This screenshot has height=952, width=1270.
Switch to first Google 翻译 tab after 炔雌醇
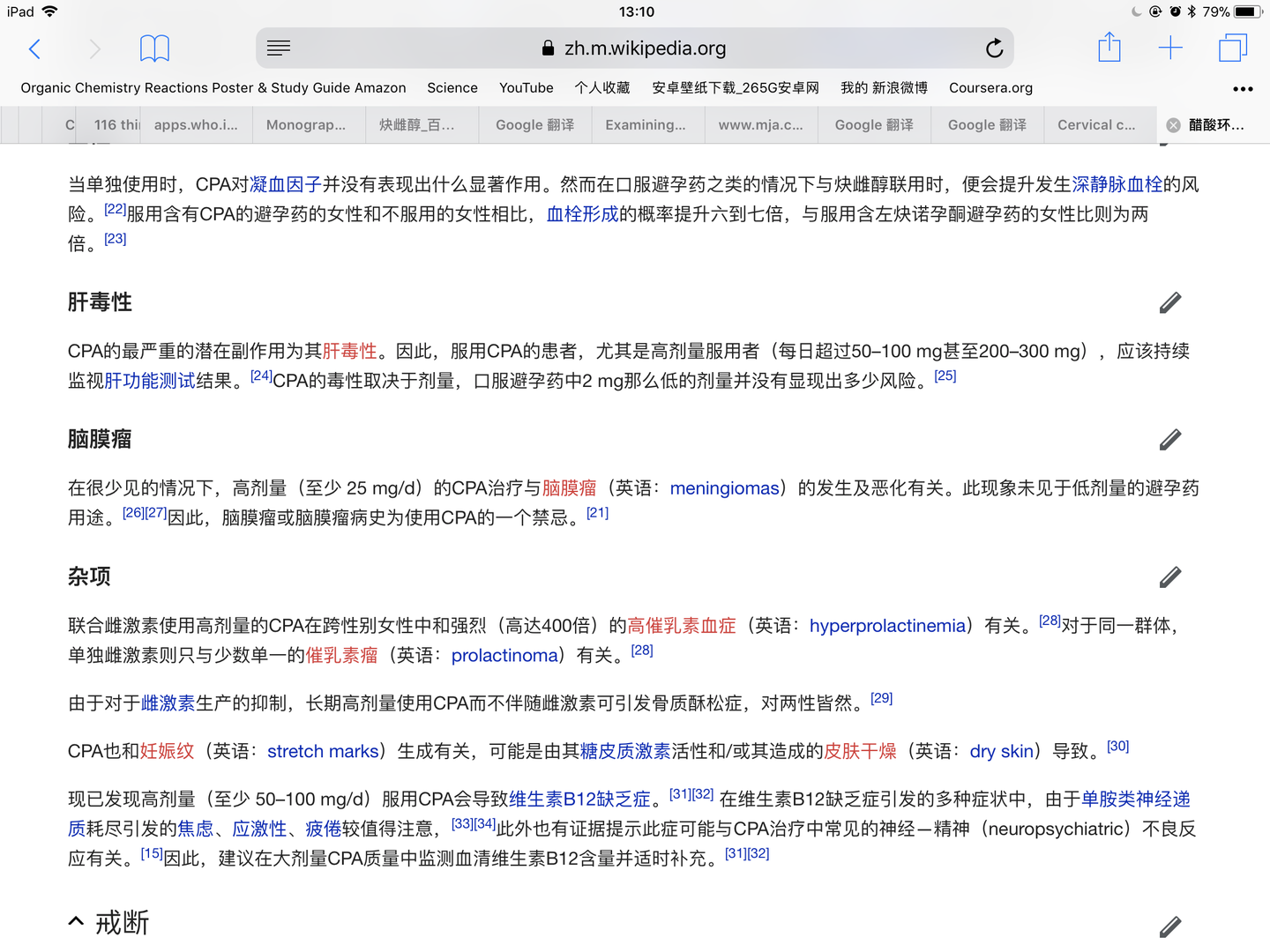click(x=534, y=125)
